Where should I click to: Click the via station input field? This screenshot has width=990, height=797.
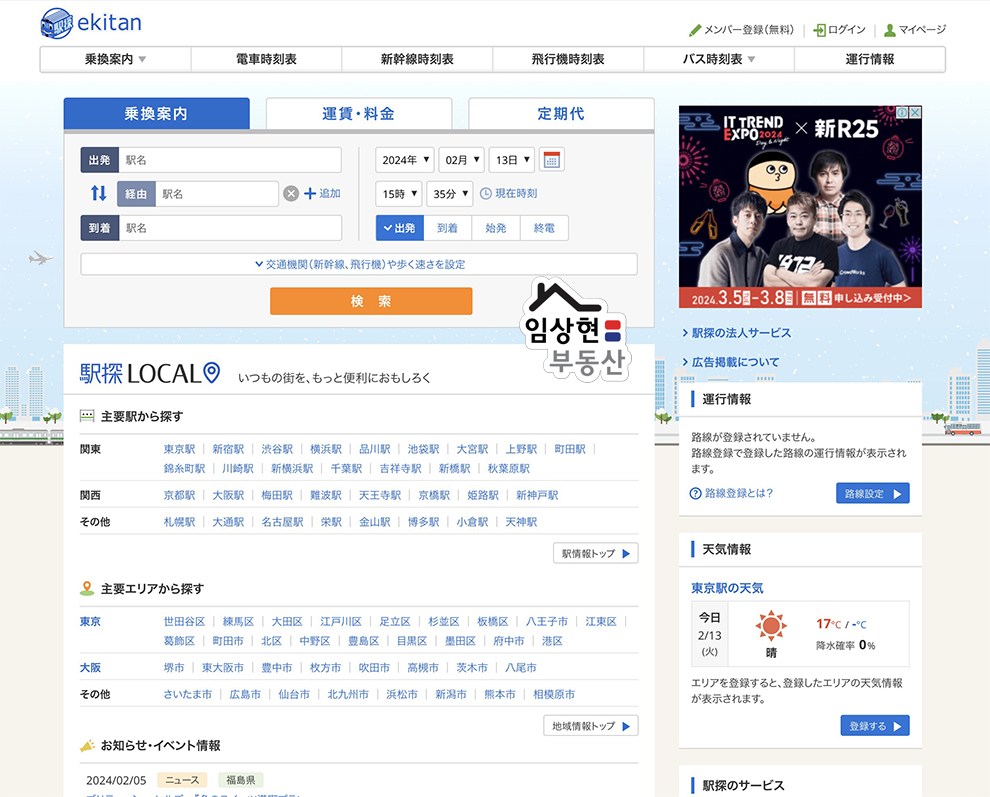217,194
